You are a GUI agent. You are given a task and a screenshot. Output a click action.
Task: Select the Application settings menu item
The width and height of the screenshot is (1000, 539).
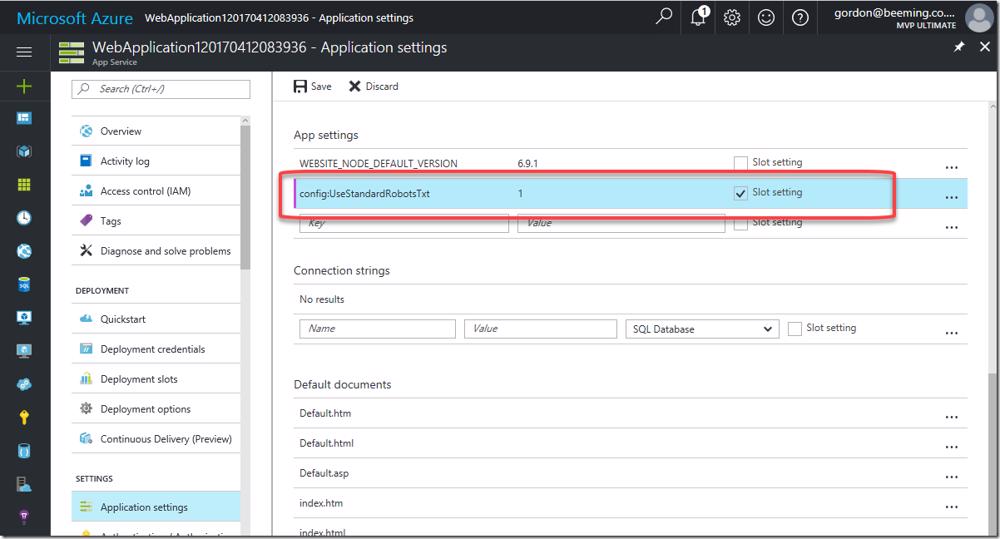click(156, 507)
